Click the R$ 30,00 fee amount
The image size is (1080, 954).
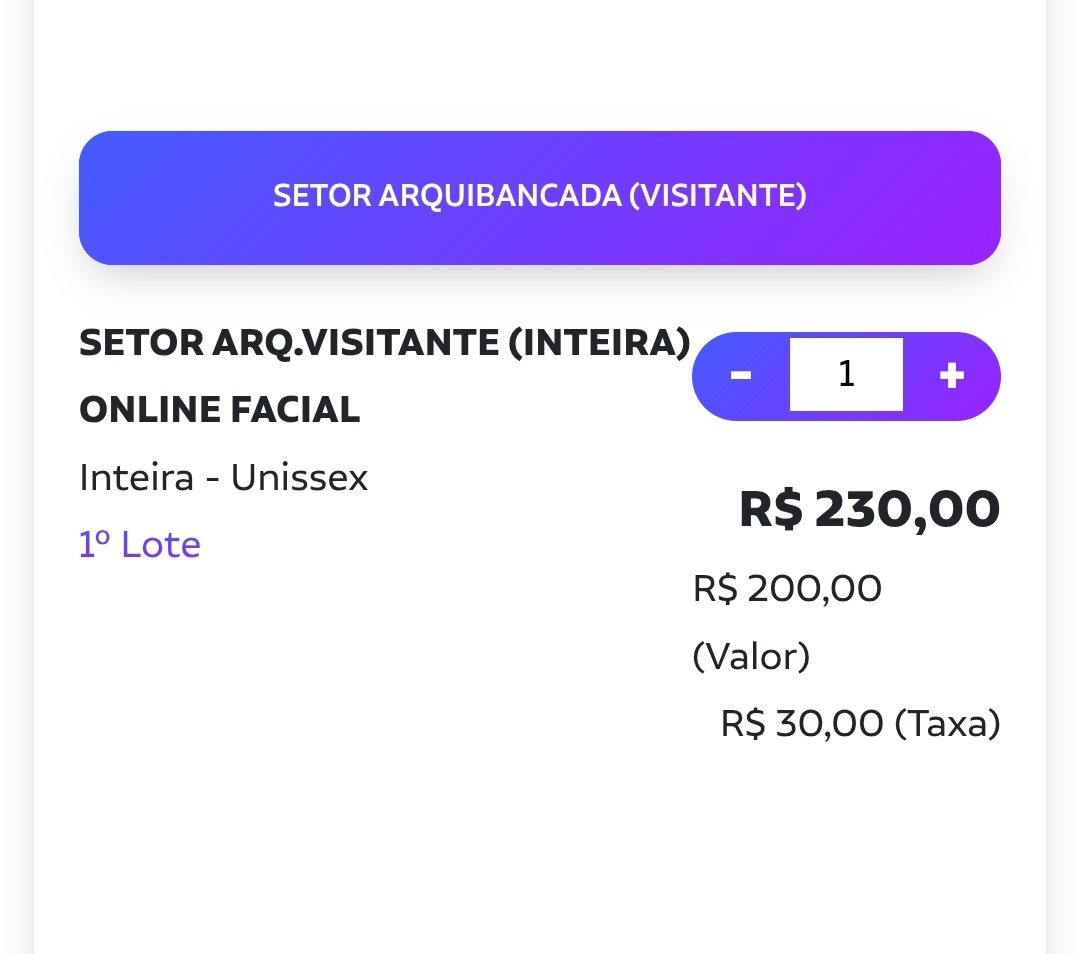[x=802, y=723]
